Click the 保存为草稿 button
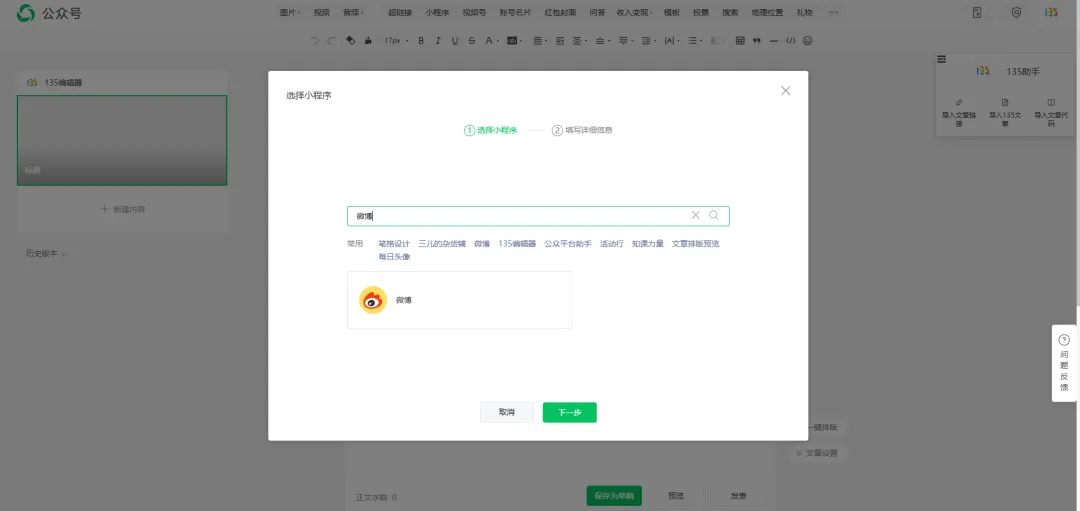This screenshot has width=1080, height=511. click(614, 496)
